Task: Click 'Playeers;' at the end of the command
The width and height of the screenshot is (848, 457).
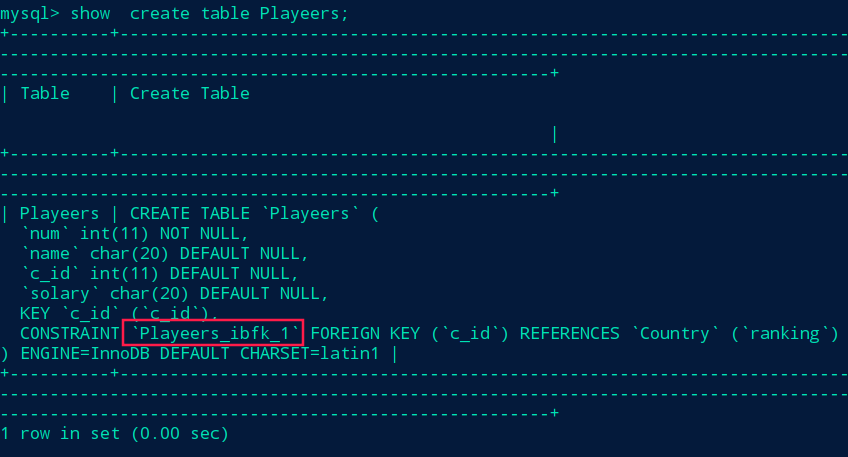Action: click(x=304, y=14)
